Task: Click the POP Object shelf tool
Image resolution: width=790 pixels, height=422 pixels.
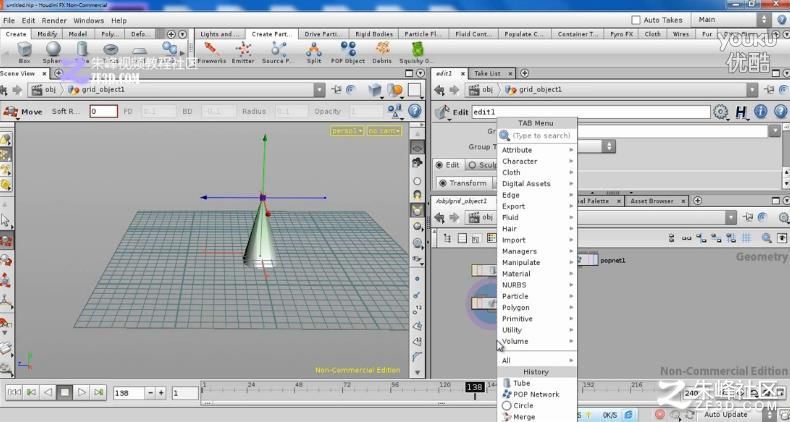Action: click(348, 52)
